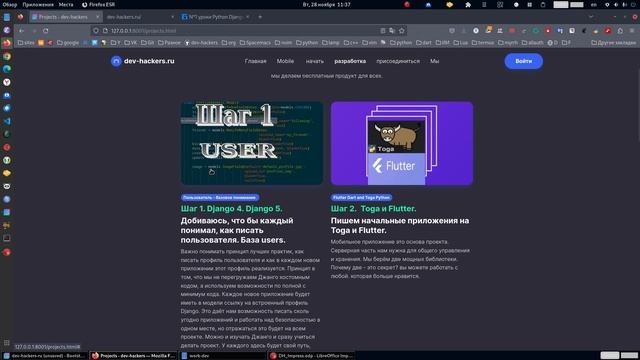Open the extensions puzzle icon in the toolbar
The width and height of the screenshot is (640, 360).
[x=620, y=31]
